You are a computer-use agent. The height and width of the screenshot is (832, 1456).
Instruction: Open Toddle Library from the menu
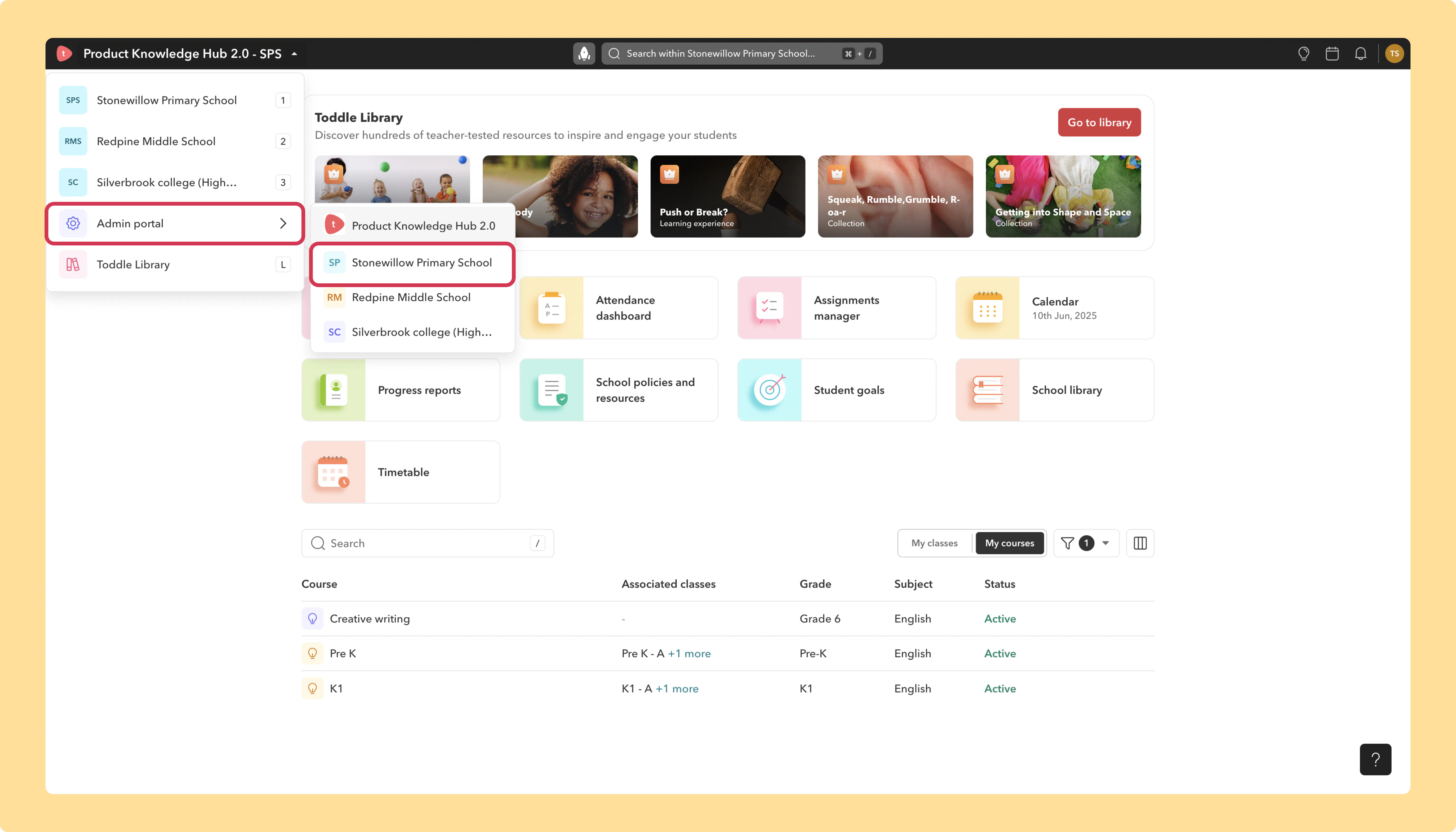(x=175, y=265)
